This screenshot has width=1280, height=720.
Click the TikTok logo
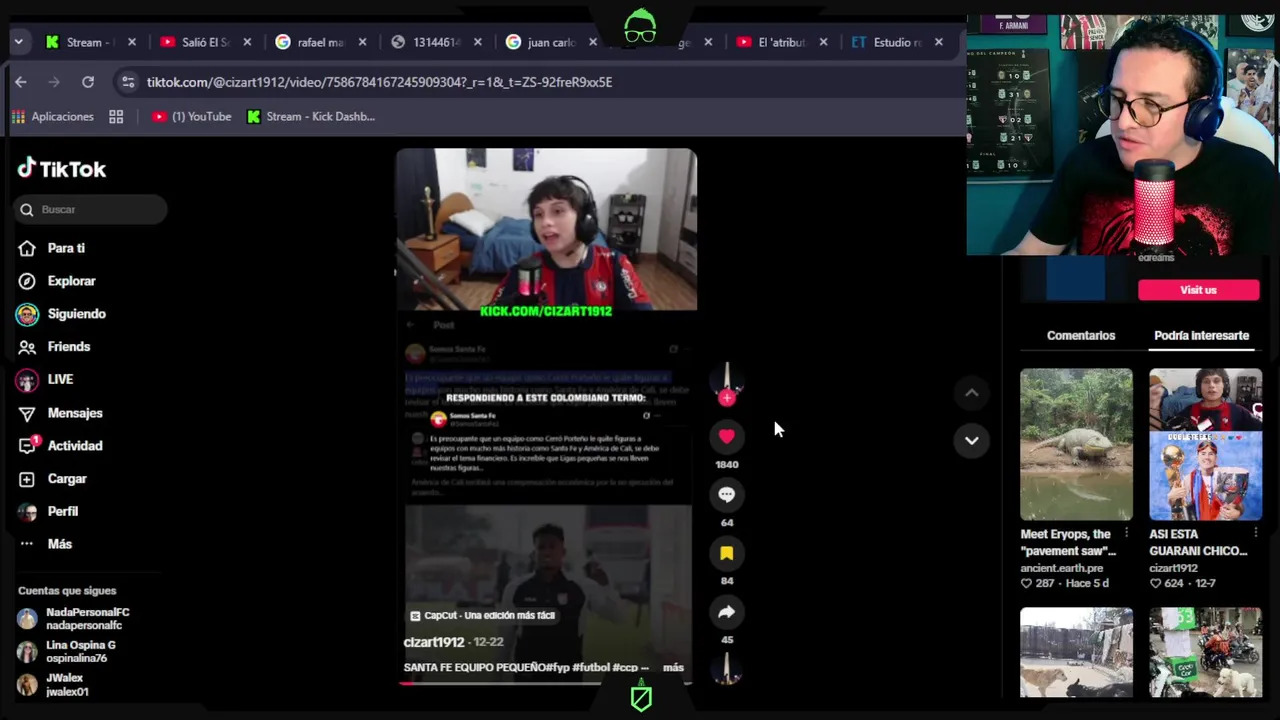click(62, 169)
